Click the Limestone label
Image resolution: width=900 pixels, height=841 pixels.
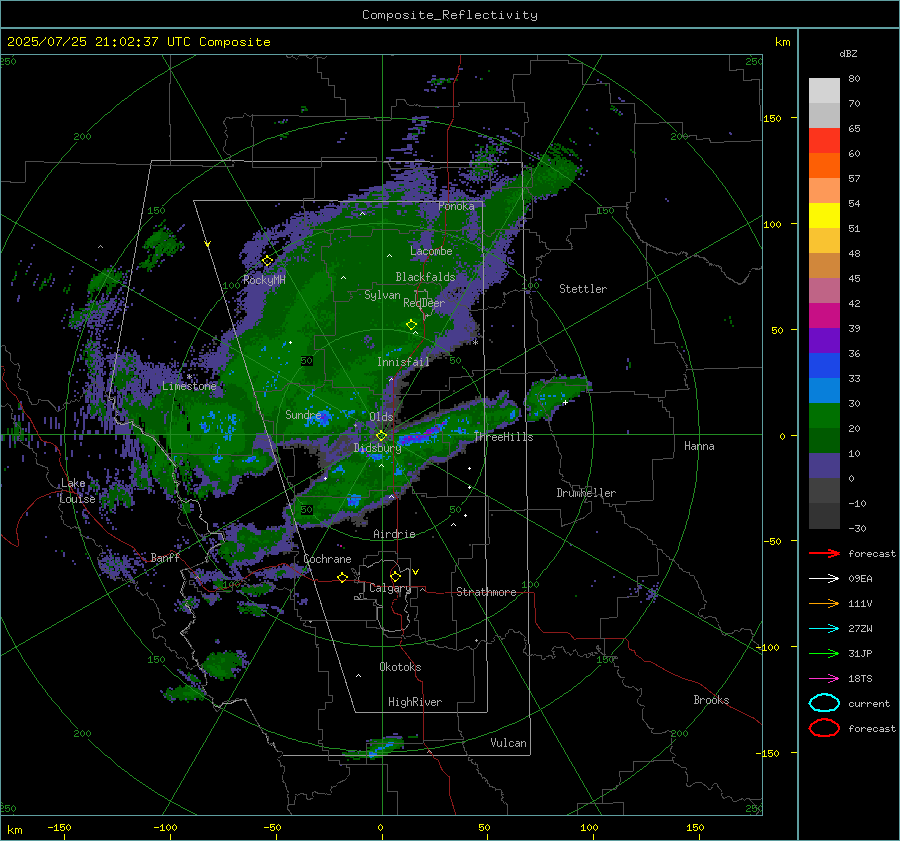click(x=189, y=386)
